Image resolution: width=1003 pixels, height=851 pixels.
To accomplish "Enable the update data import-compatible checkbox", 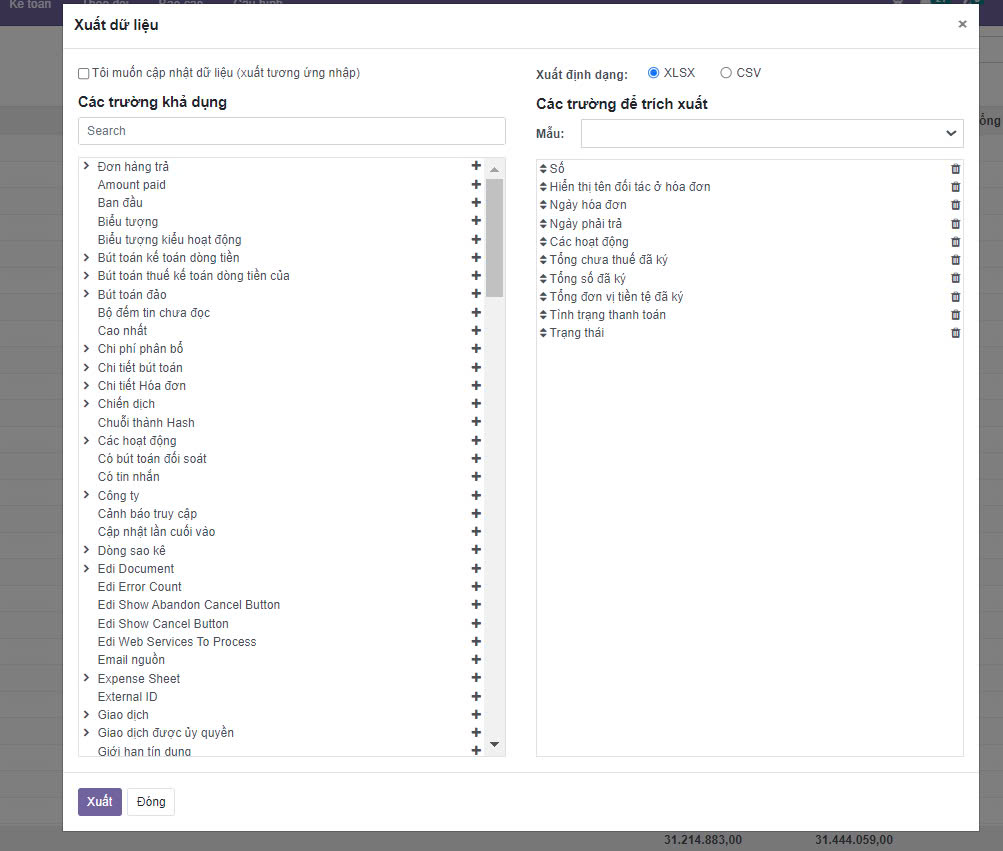I will click(84, 74).
